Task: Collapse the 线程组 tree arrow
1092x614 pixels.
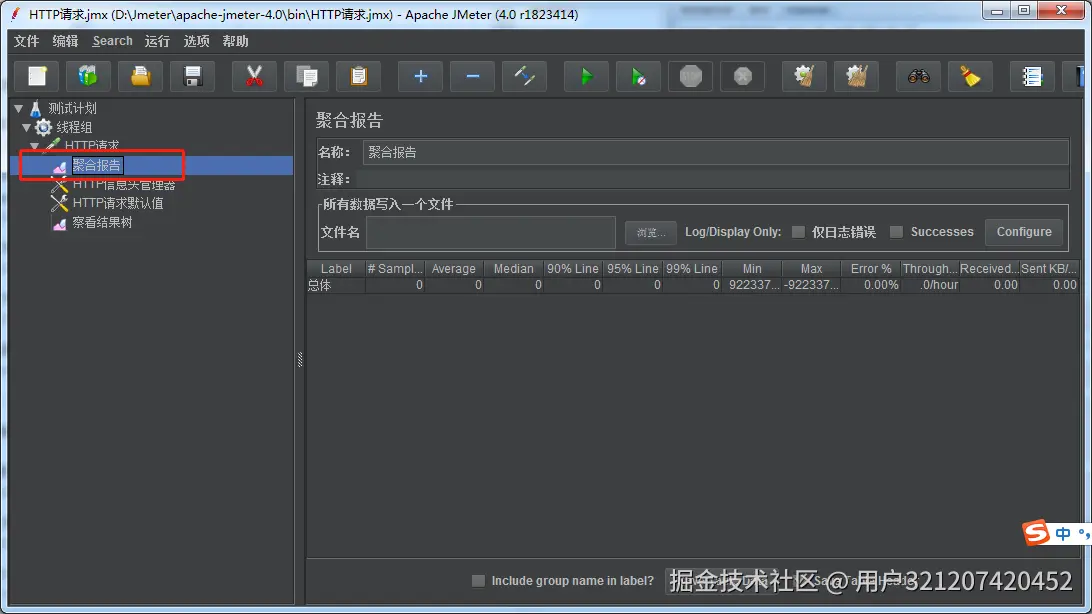Action: tap(26, 127)
